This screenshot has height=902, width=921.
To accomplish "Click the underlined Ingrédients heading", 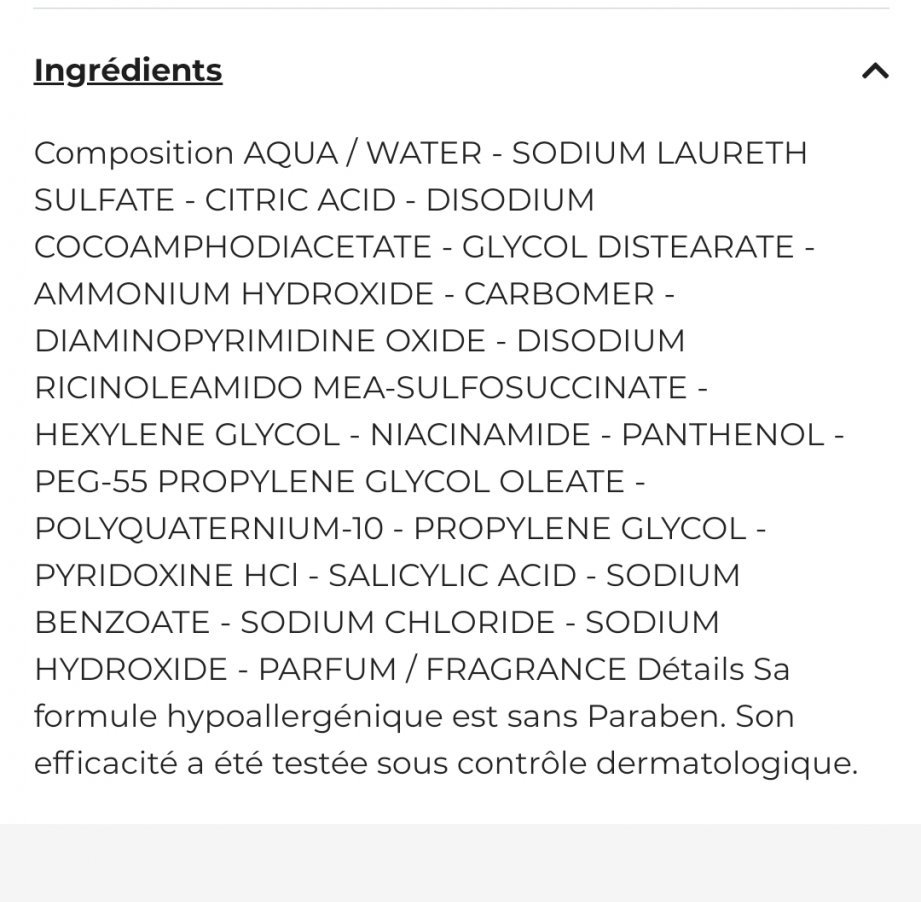I will [128, 71].
